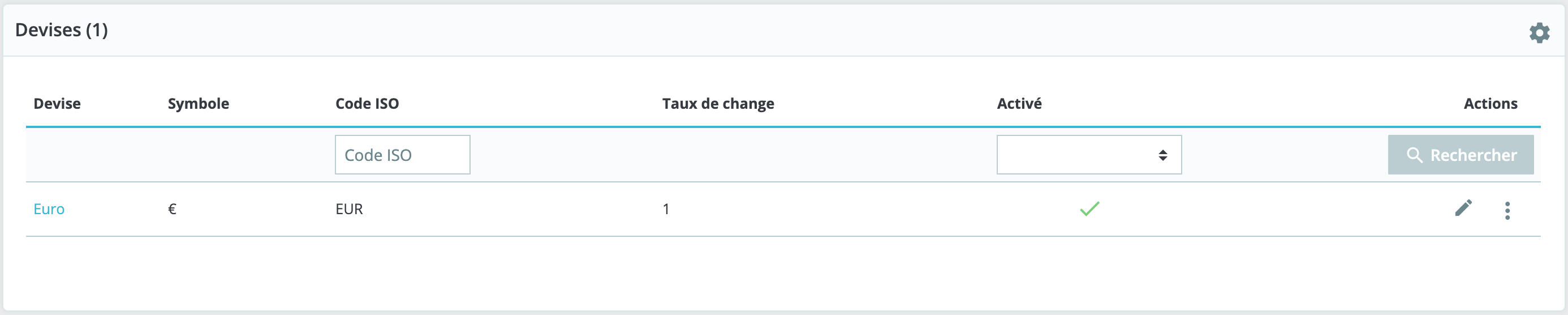
Task: Open the Devises list settings gear
Action: (x=1539, y=32)
